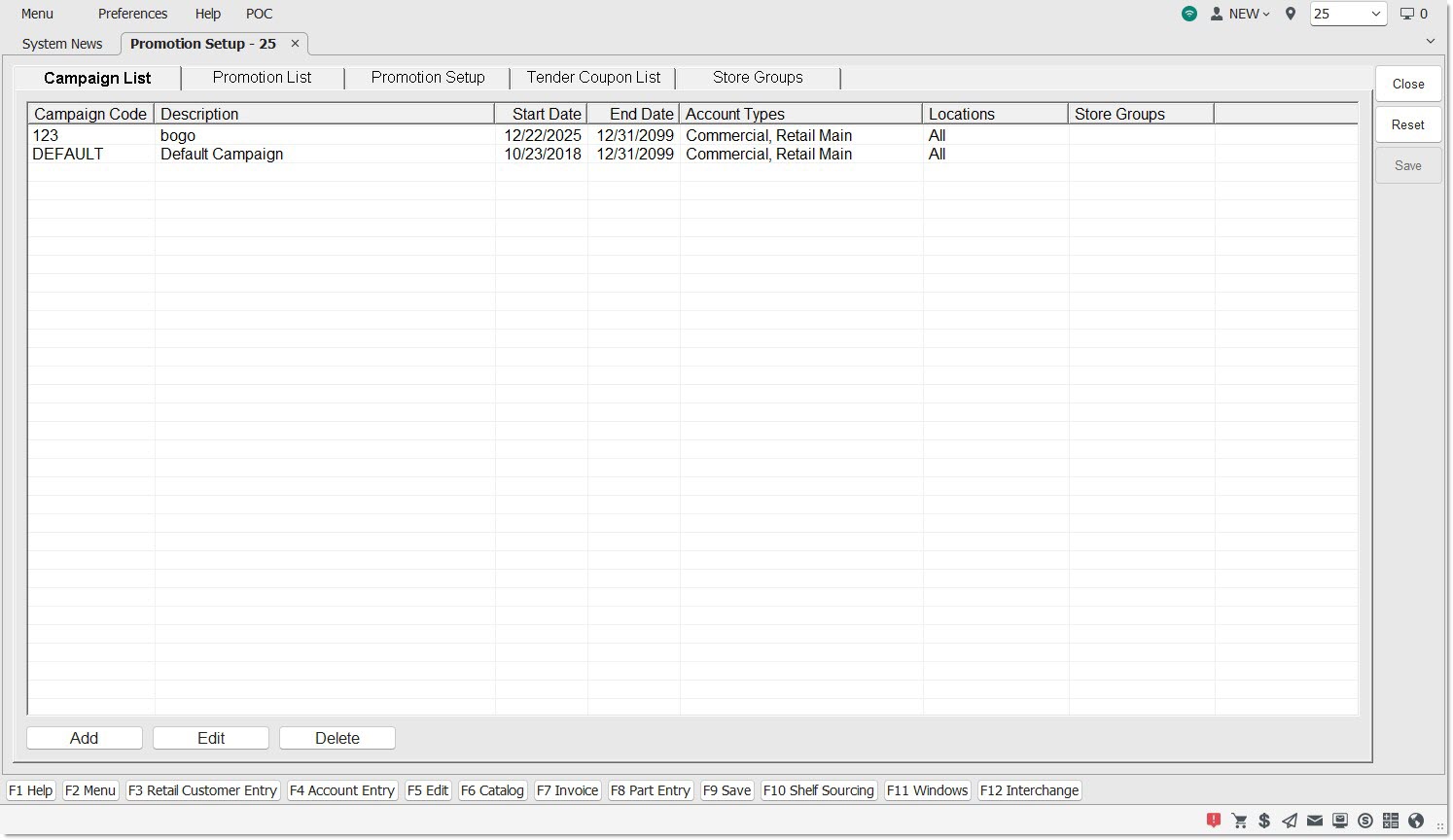Click the map pin location icon
Image resolution: width=1453 pixels, height=840 pixels.
(1291, 14)
